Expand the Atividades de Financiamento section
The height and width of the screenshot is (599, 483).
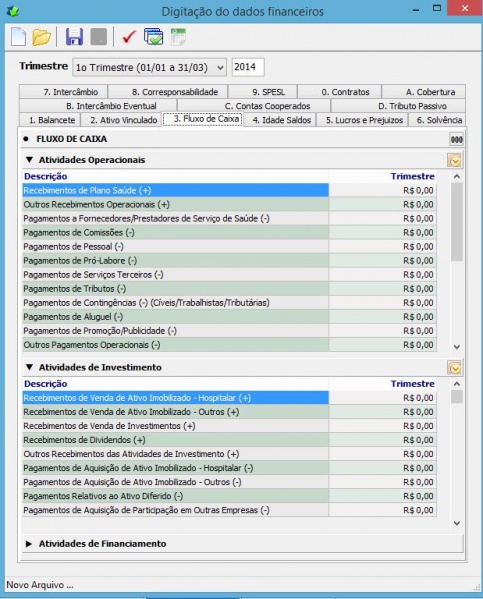point(29,544)
